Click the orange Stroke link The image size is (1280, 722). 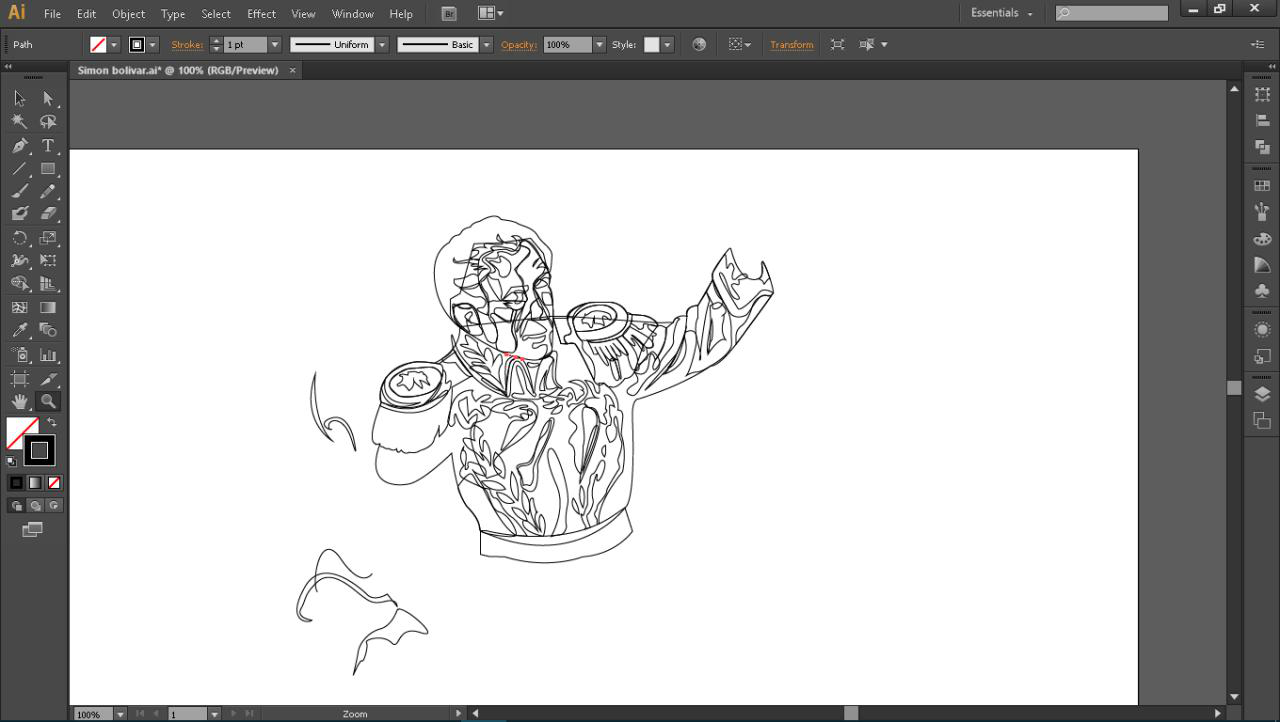[187, 45]
